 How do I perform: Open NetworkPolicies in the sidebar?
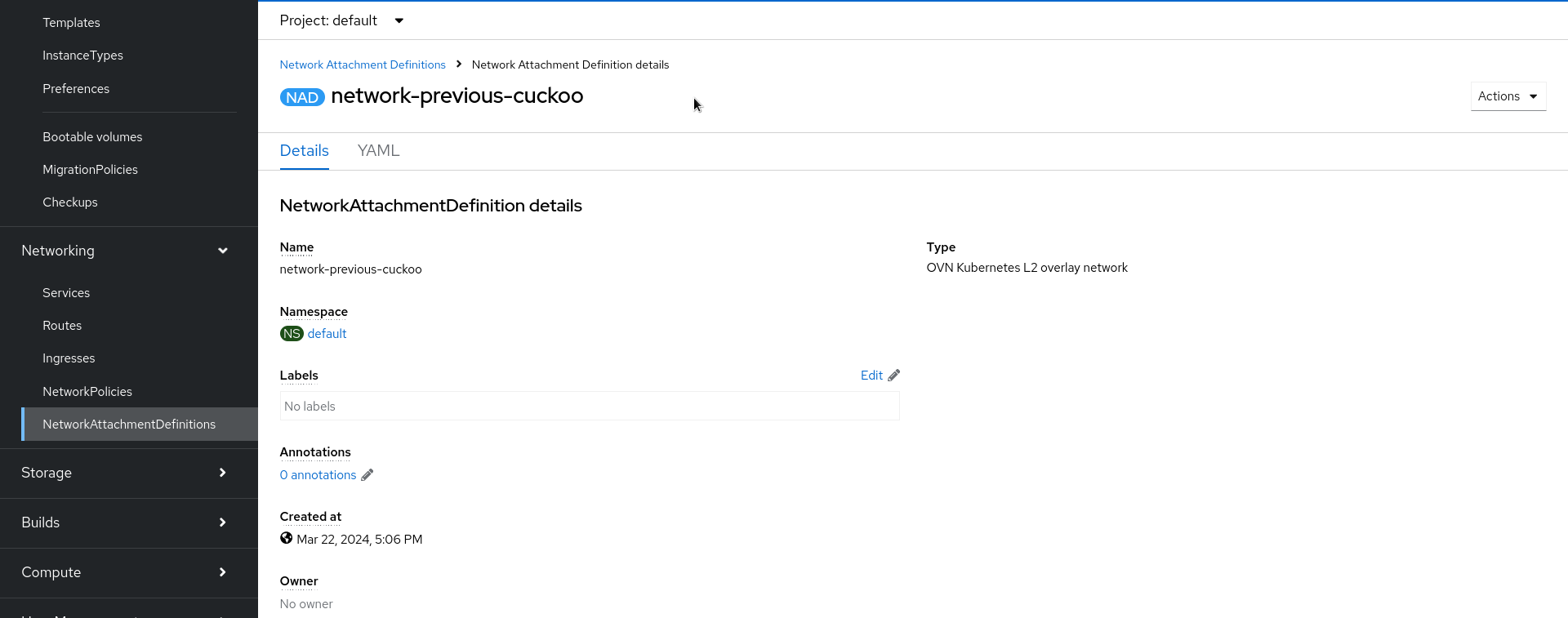click(x=87, y=392)
